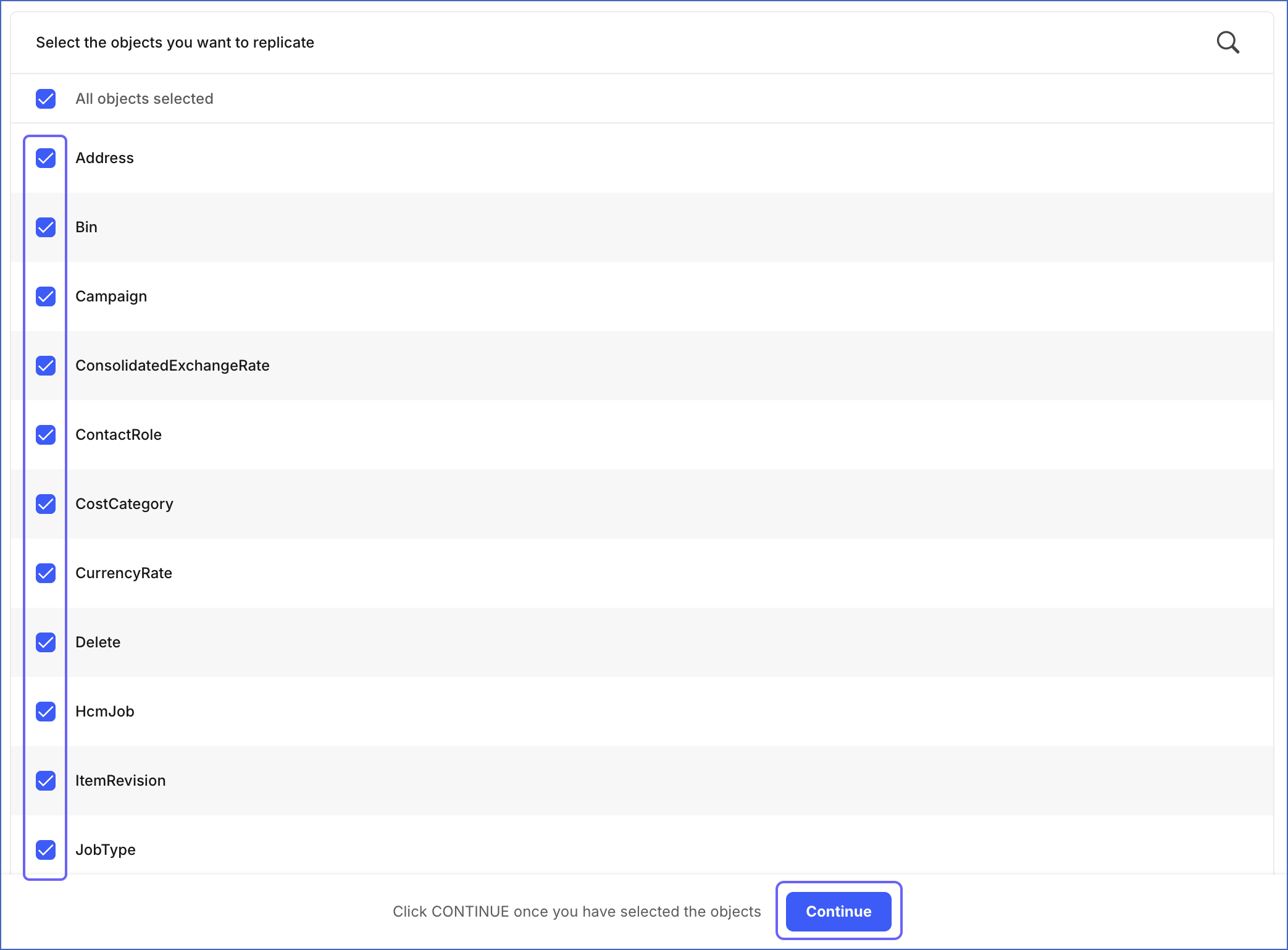
Task: Select the CurrencyRate row label
Action: [124, 573]
